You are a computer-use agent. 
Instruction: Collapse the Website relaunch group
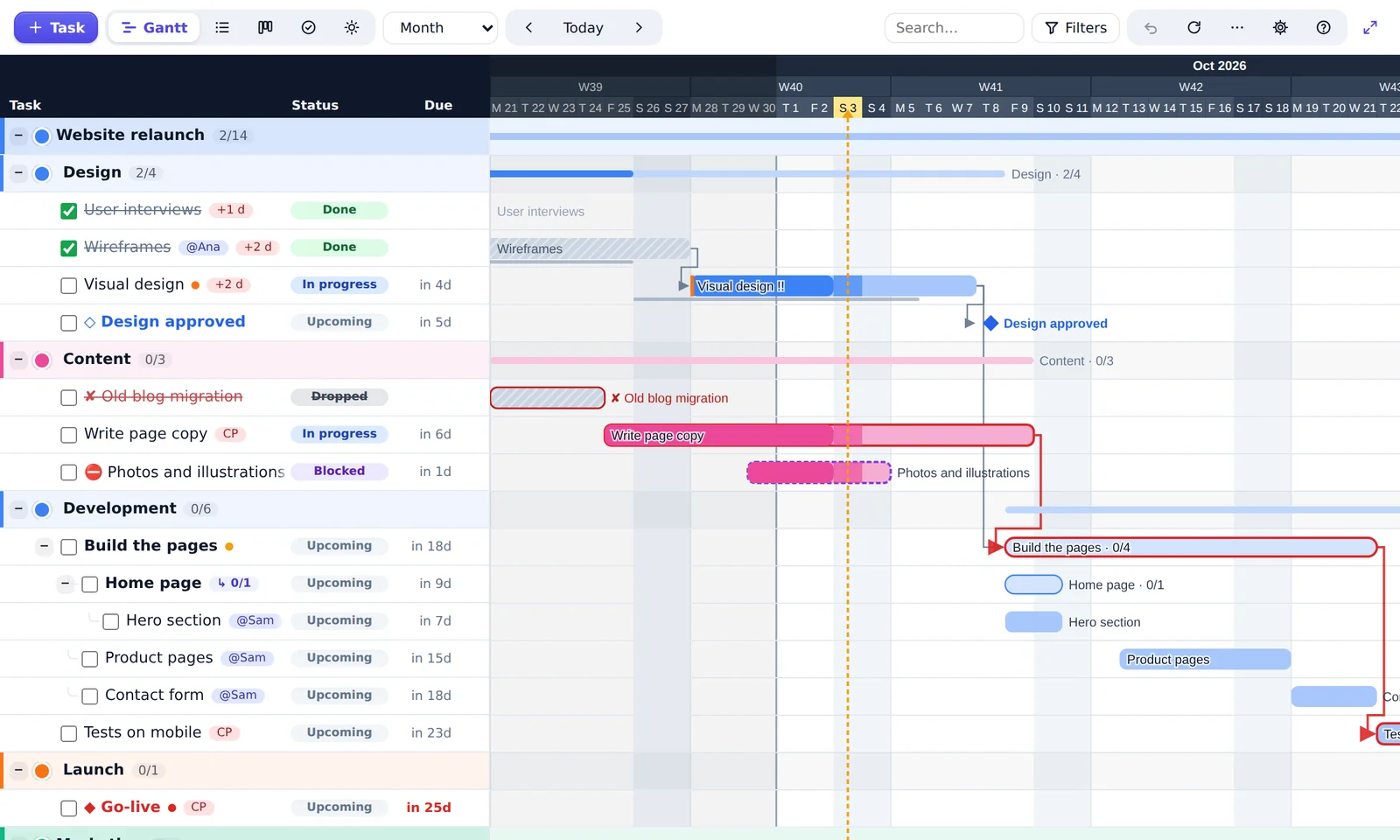click(18, 136)
